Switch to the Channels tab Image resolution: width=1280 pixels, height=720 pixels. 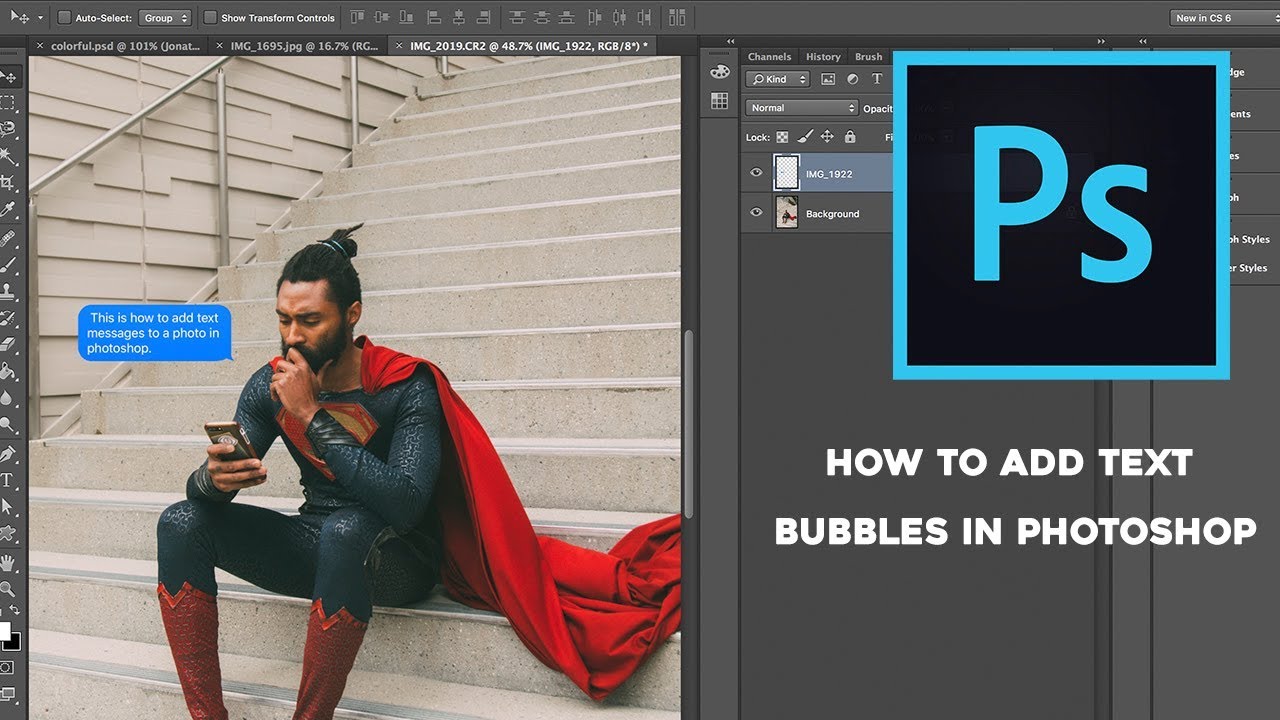[769, 57]
